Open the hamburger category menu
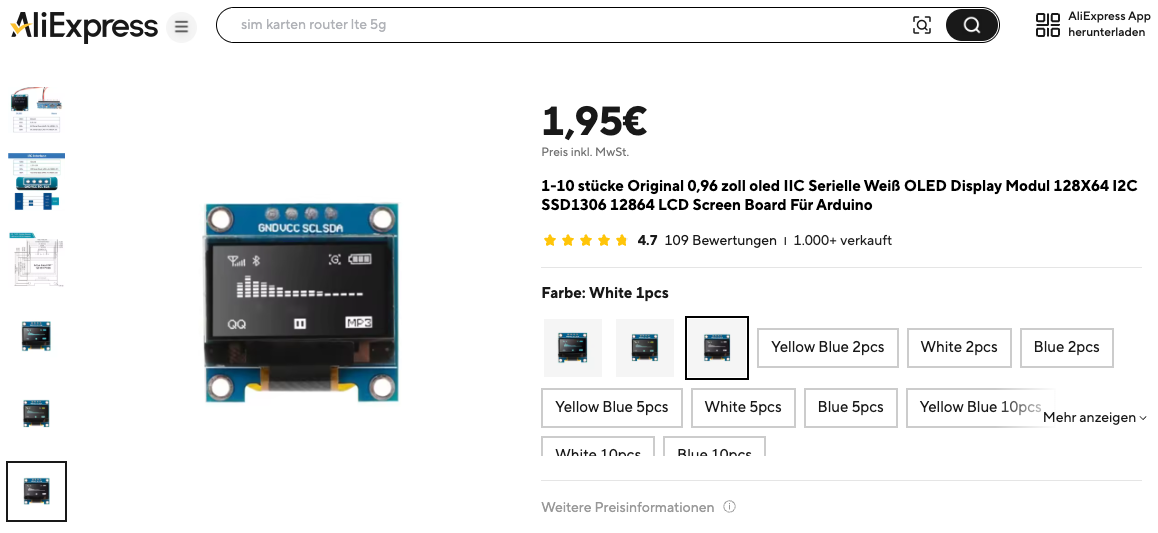Screen dimensions: 1158x533 (181, 27)
